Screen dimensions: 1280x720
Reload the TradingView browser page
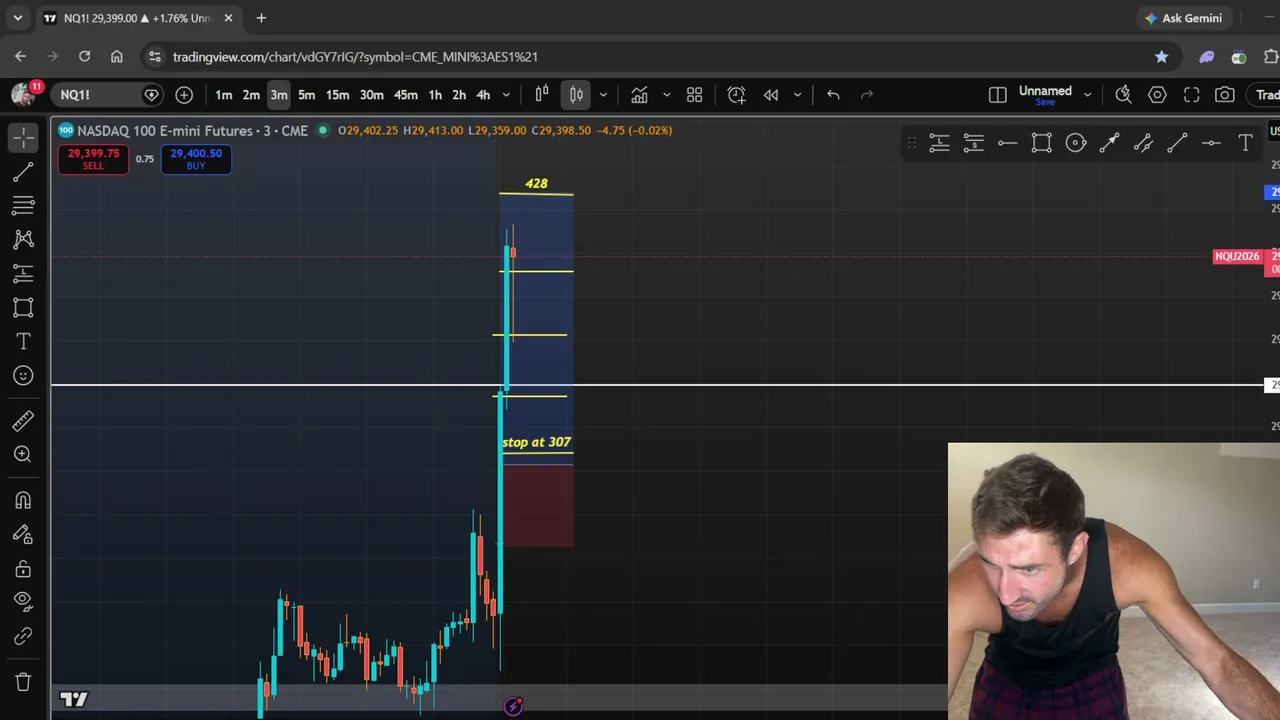point(84,57)
